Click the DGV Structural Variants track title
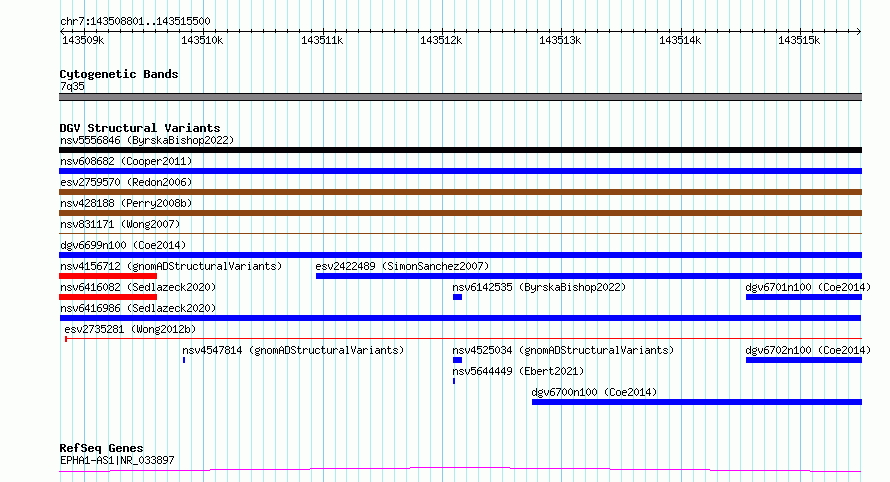Viewport: 890px width, 482px height. 140,128
